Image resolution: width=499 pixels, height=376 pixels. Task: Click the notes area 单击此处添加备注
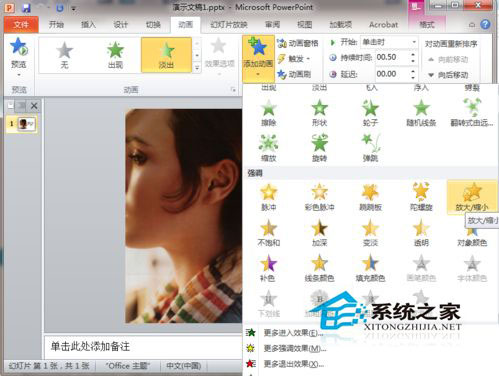point(90,346)
